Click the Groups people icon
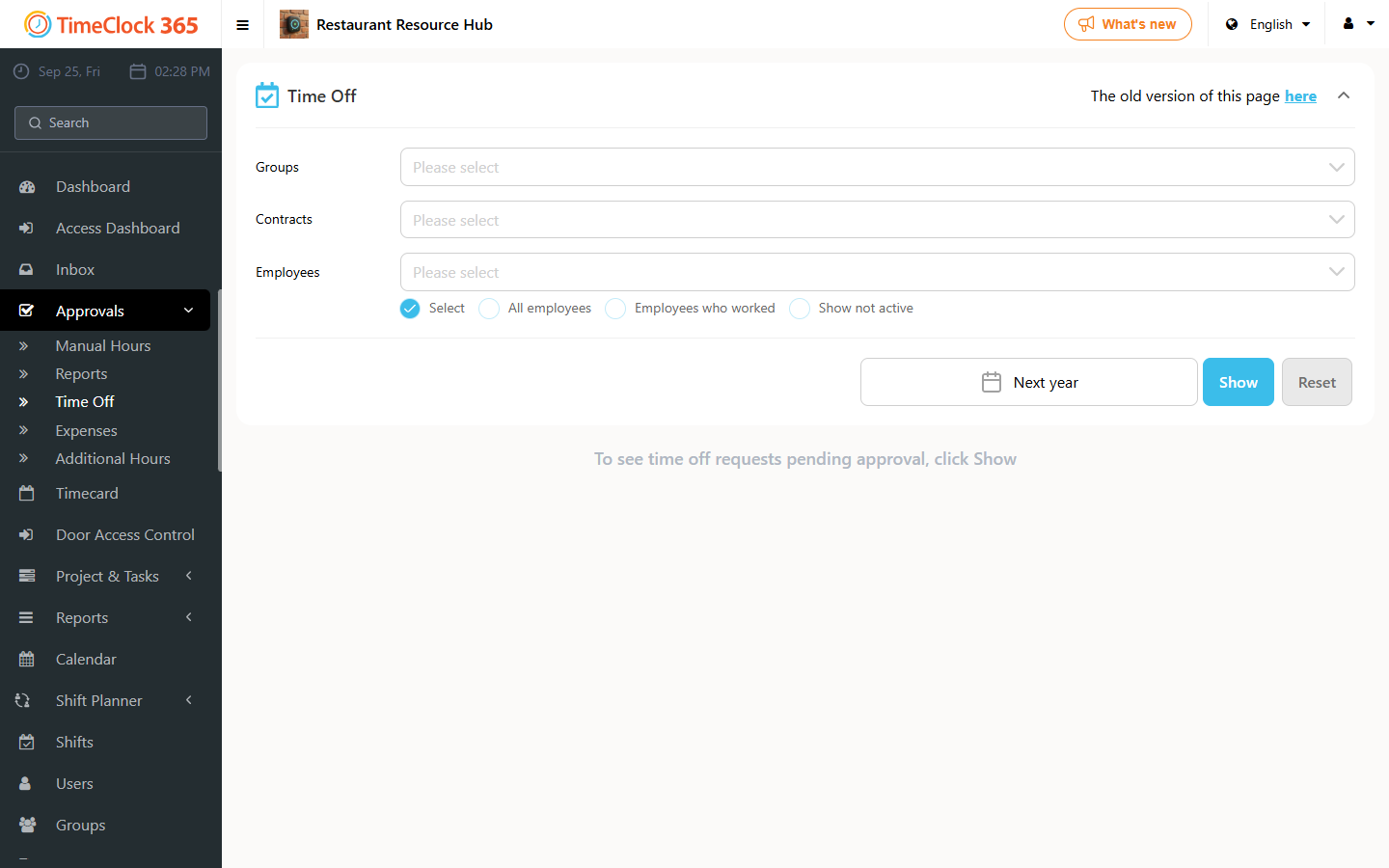The image size is (1389, 868). click(x=27, y=826)
